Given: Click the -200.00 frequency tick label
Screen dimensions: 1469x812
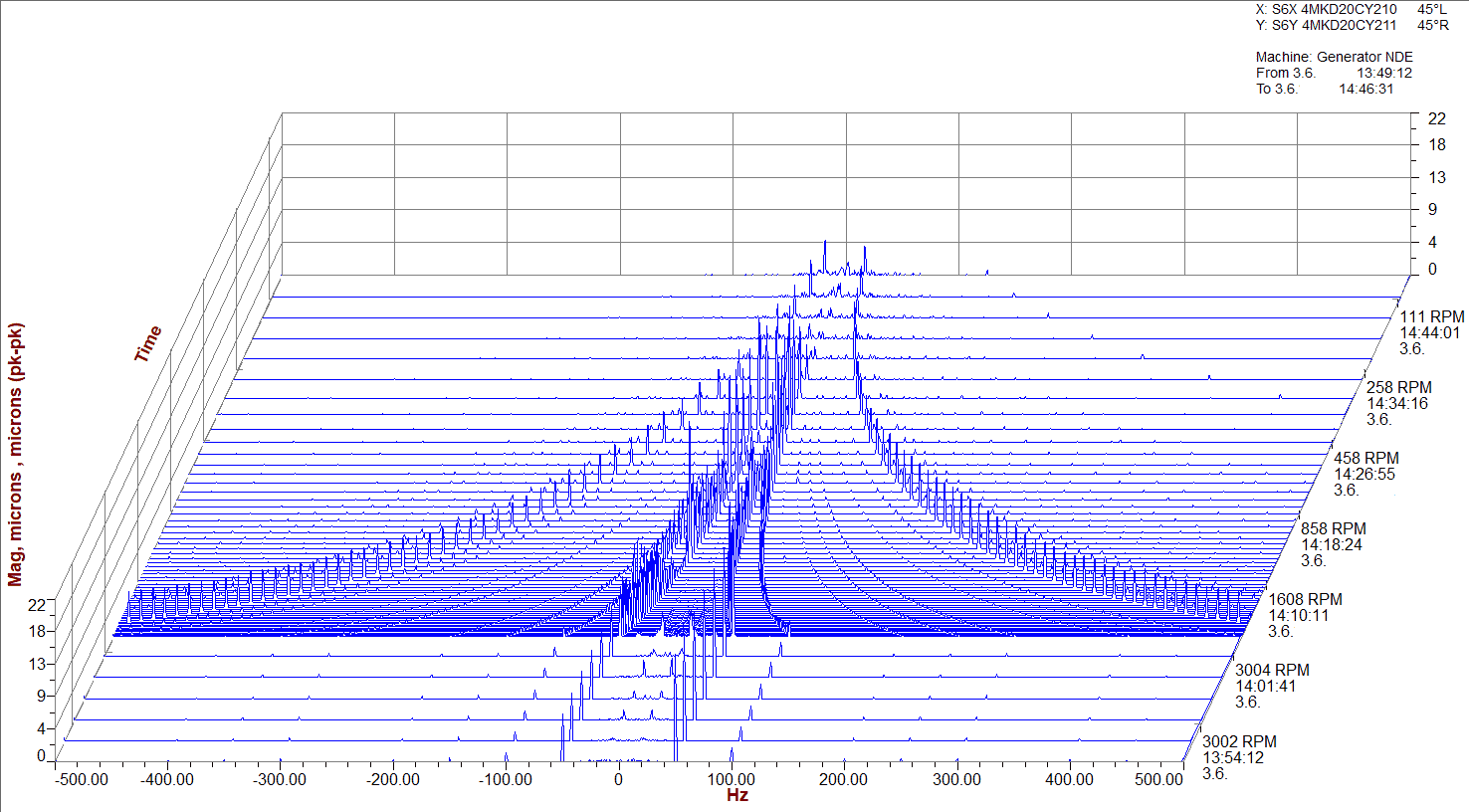Looking at the screenshot, I should point(392,779).
